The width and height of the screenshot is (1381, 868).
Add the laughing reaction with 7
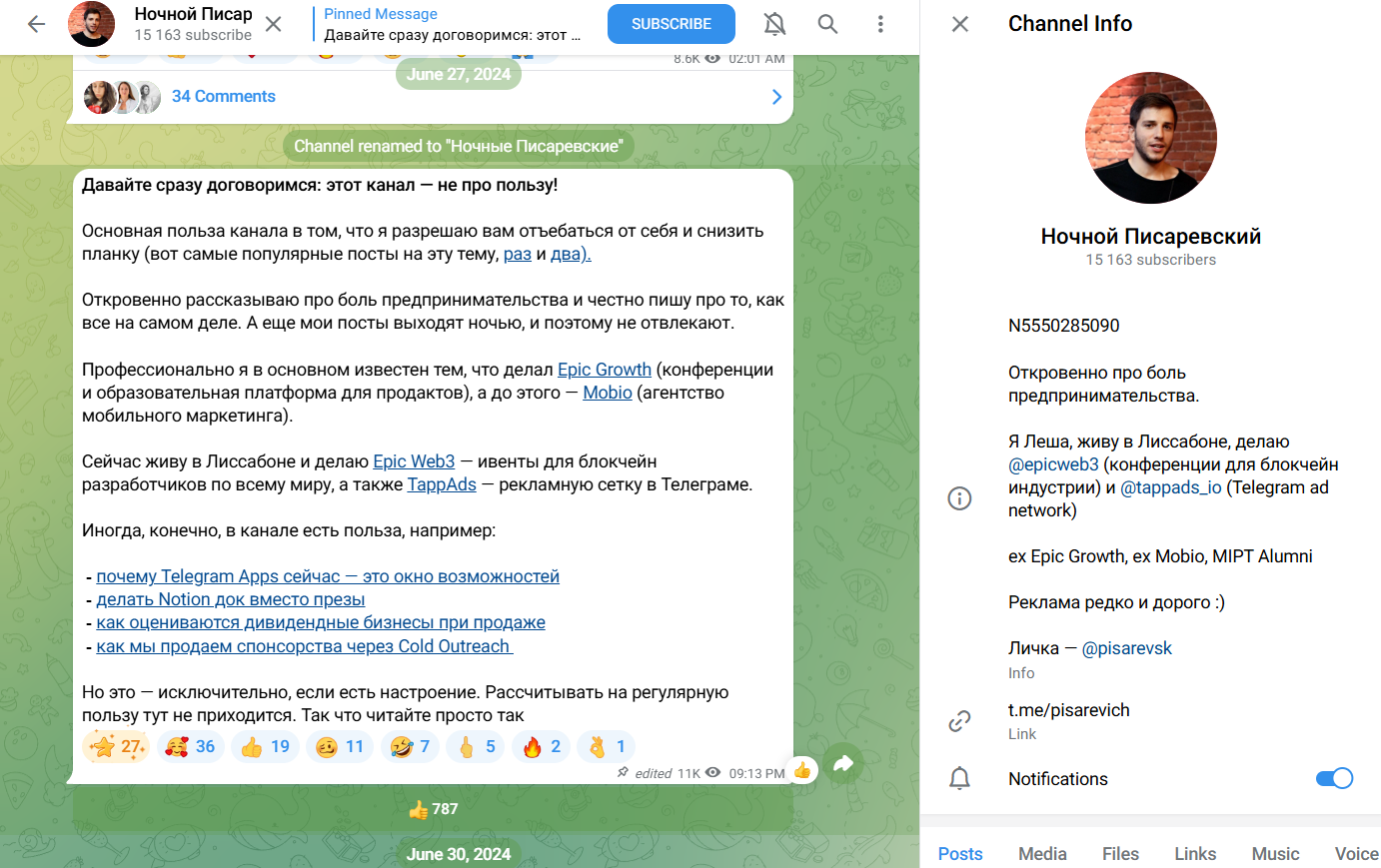[x=410, y=747]
